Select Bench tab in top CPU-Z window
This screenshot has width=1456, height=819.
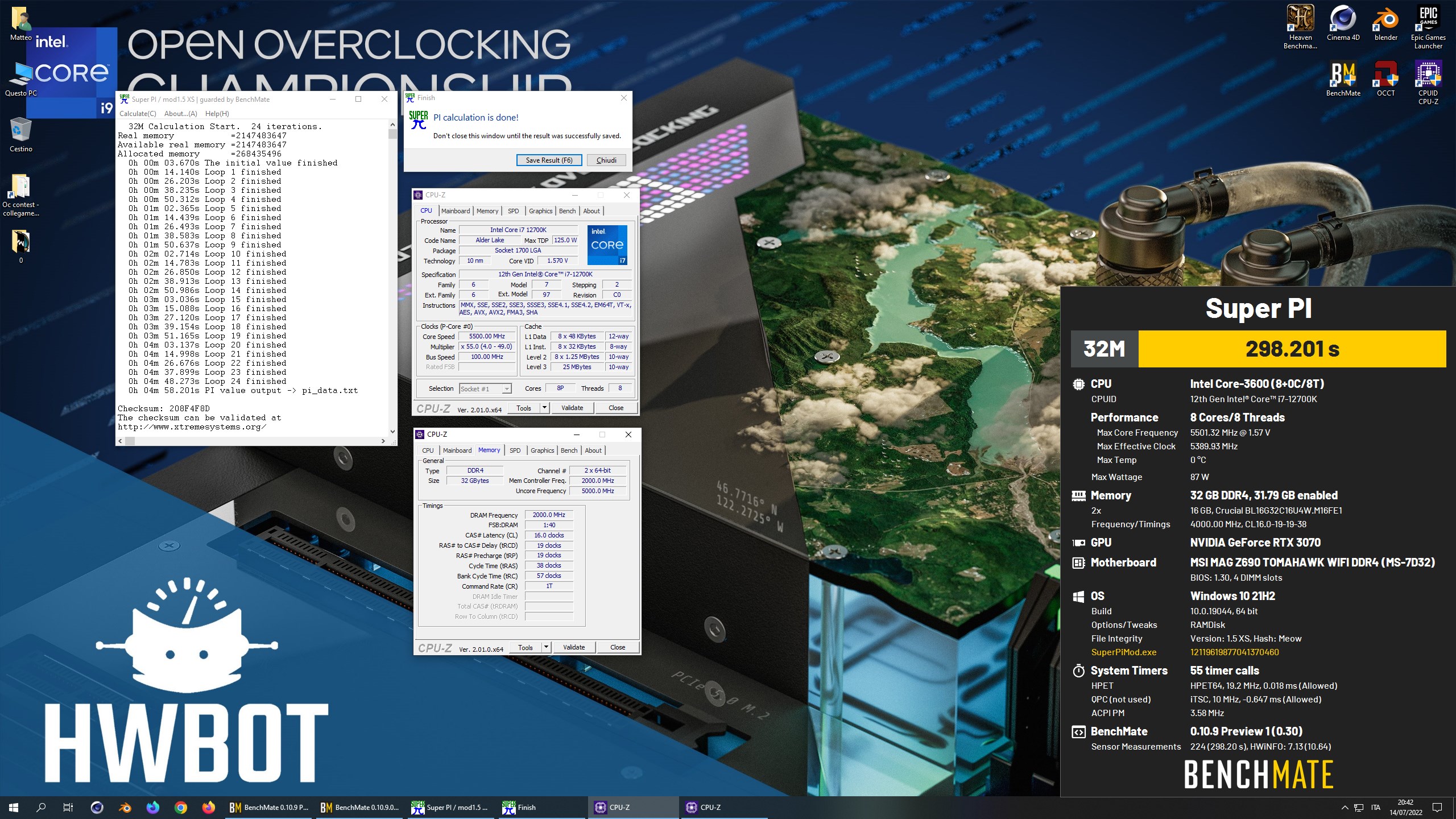point(567,211)
